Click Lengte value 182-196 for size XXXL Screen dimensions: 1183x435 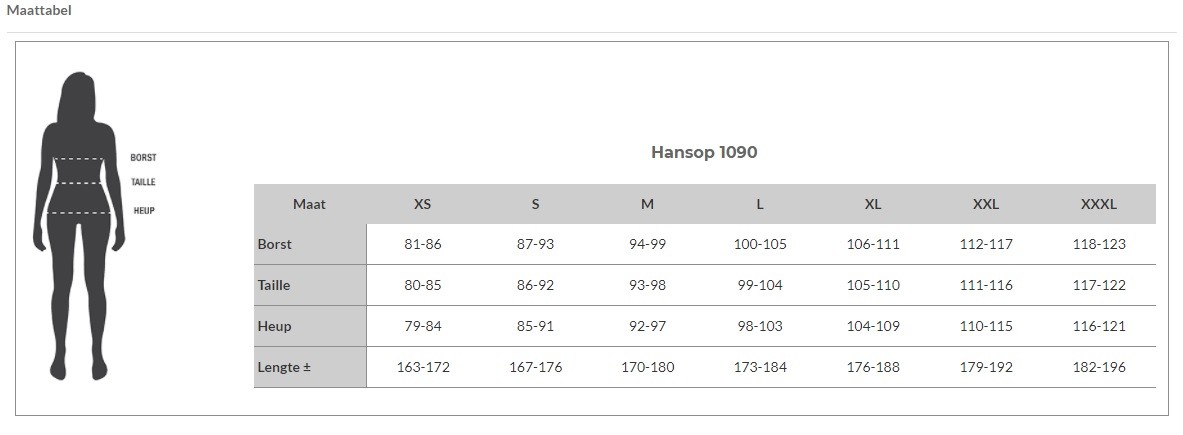coord(1098,368)
